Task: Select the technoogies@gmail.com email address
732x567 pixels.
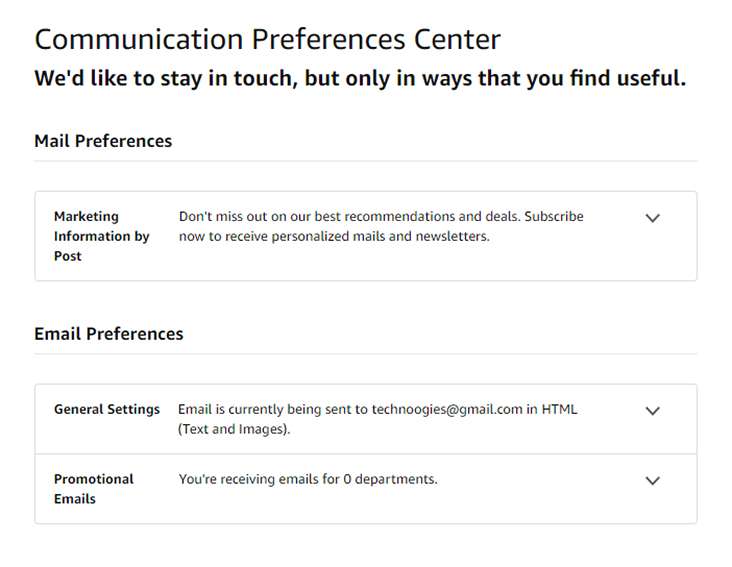Action: tap(447, 409)
